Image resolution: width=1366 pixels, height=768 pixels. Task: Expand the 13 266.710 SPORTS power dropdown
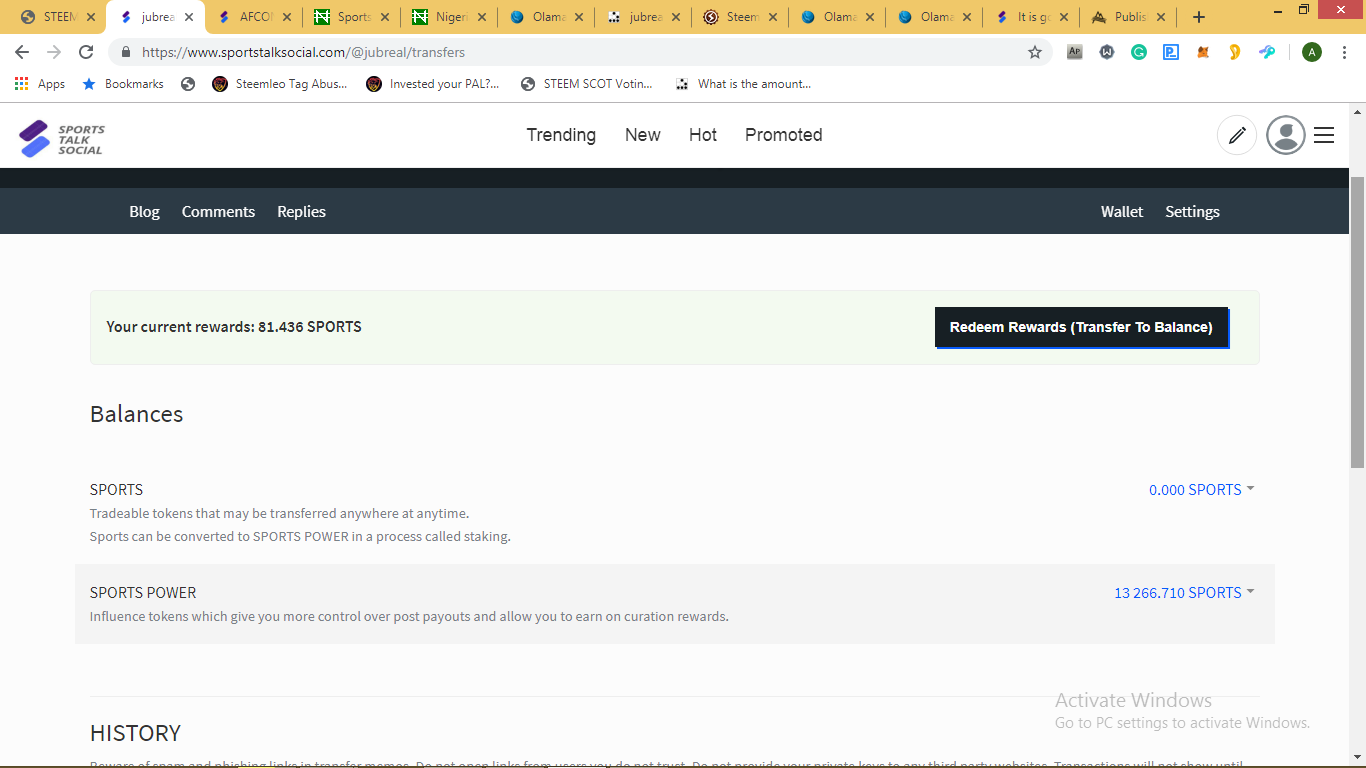tap(1184, 593)
